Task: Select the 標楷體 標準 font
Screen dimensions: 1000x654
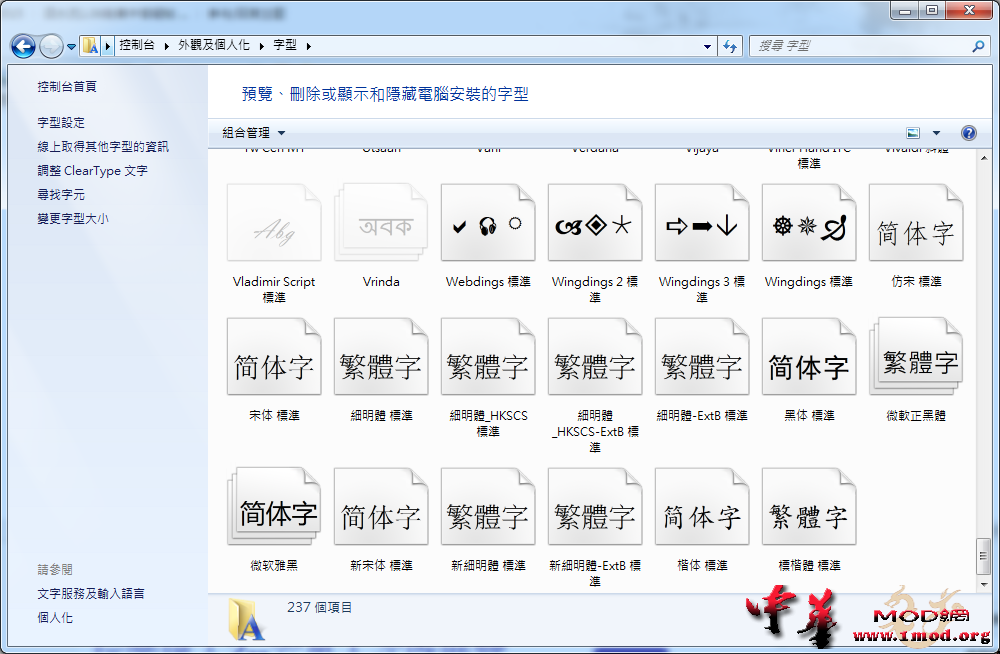Action: tap(809, 506)
